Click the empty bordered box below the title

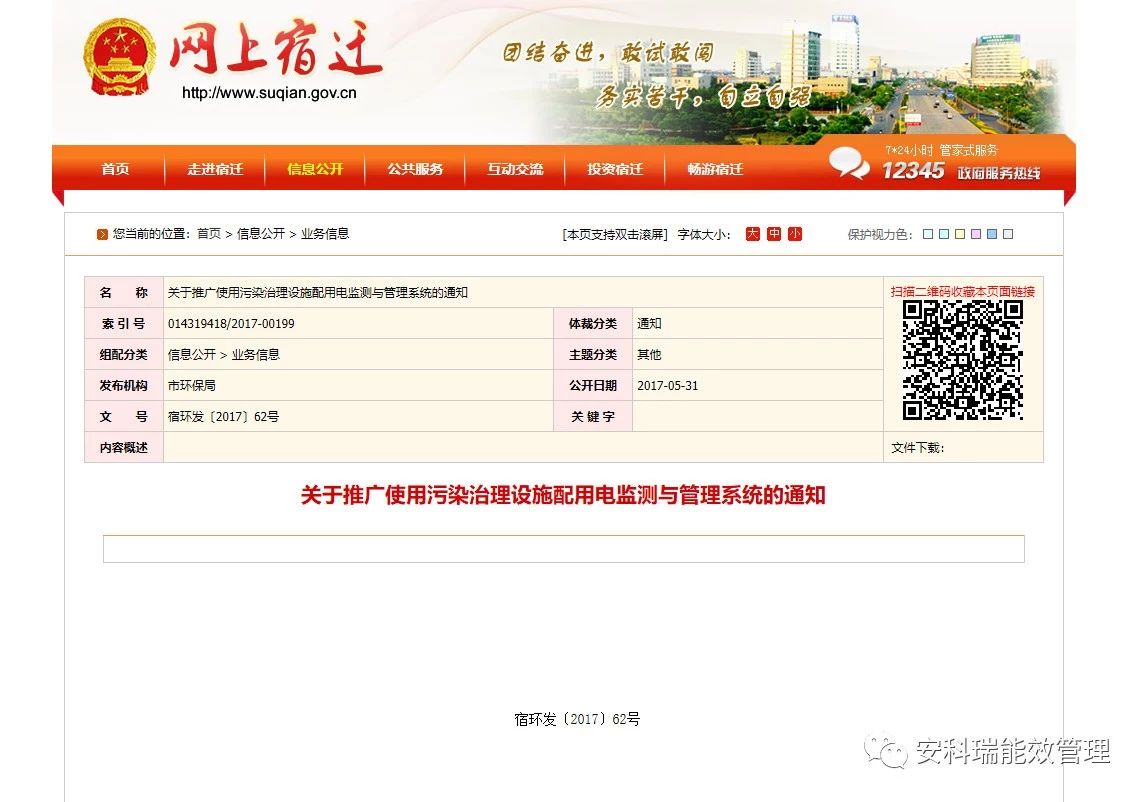tap(564, 549)
